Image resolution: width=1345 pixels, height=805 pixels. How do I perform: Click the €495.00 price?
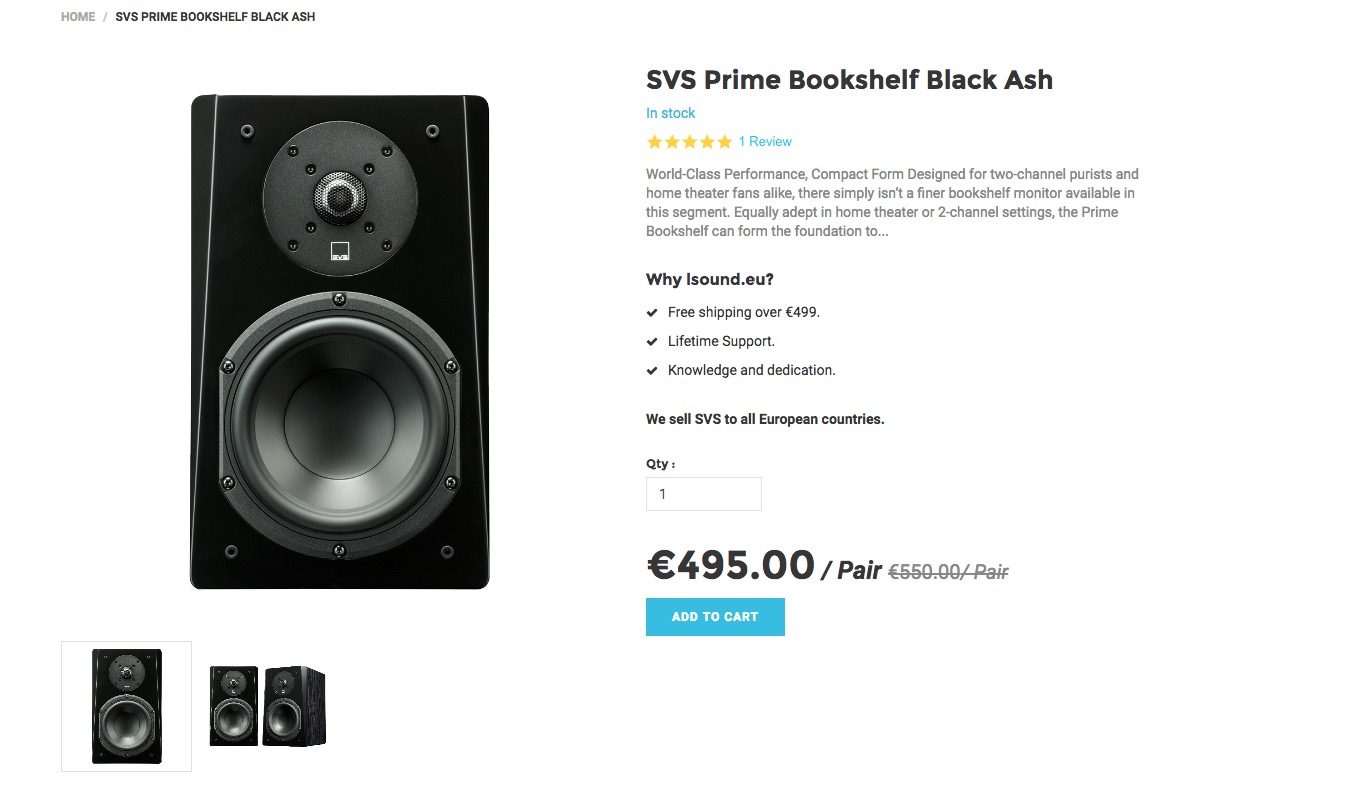point(731,565)
